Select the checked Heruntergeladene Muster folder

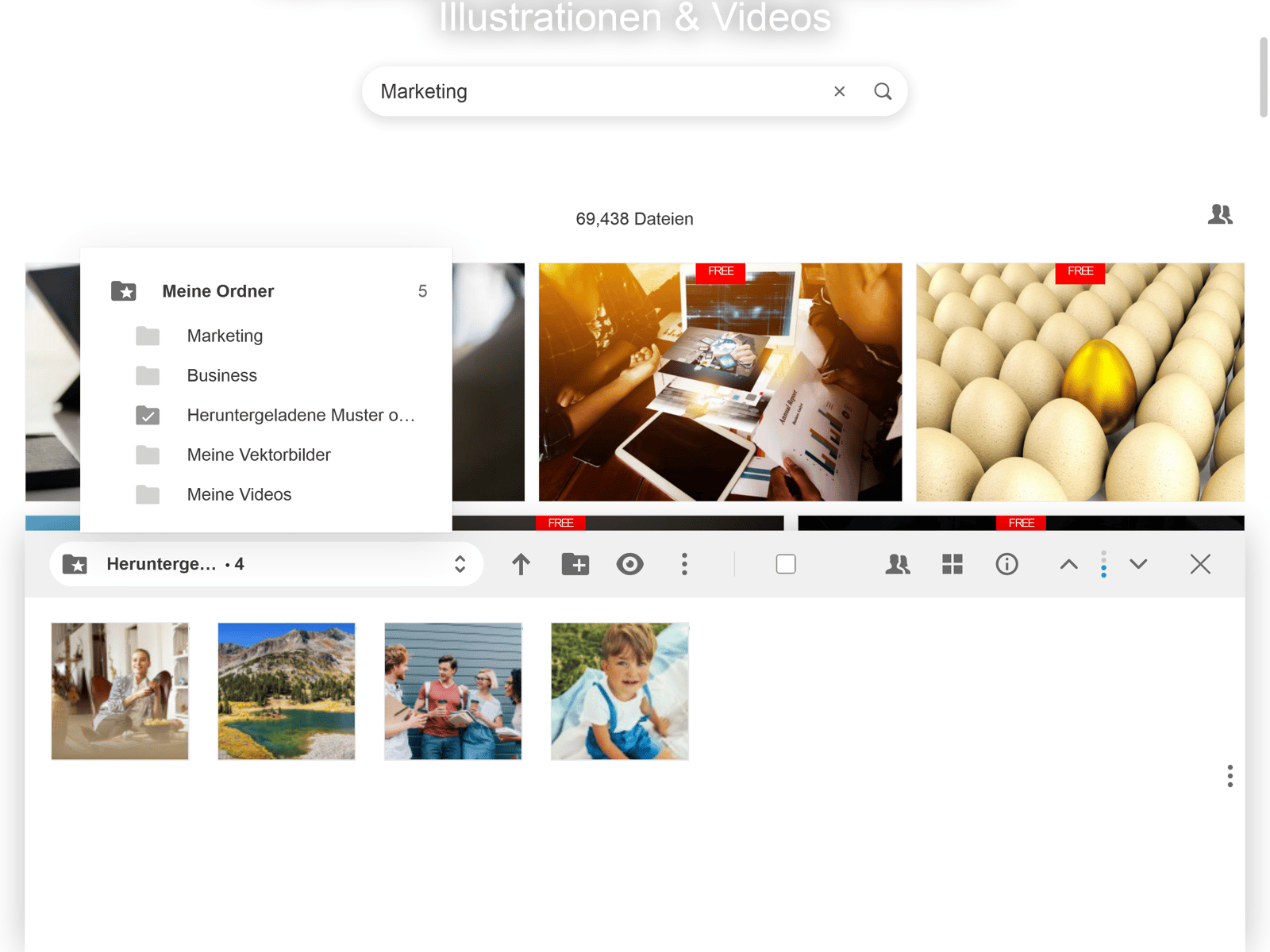tap(300, 415)
